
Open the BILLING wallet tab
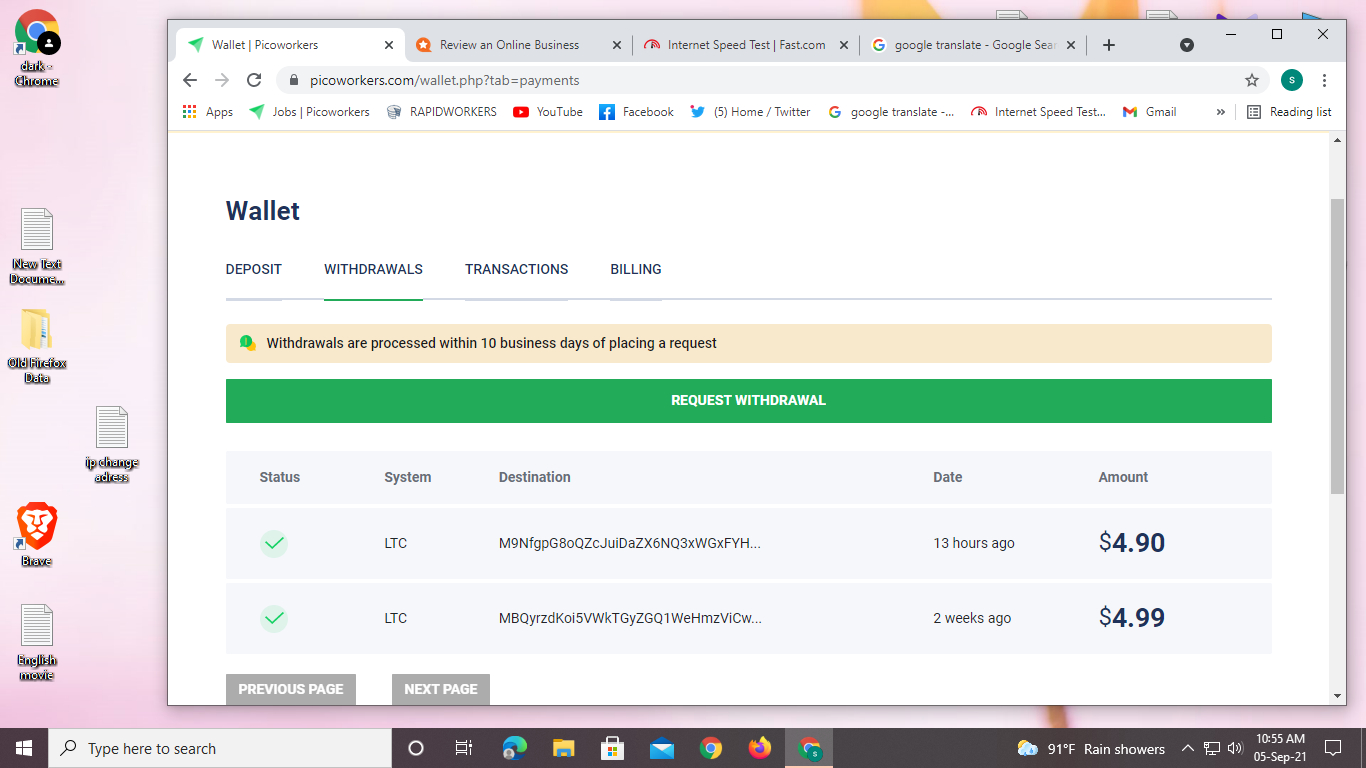point(636,269)
